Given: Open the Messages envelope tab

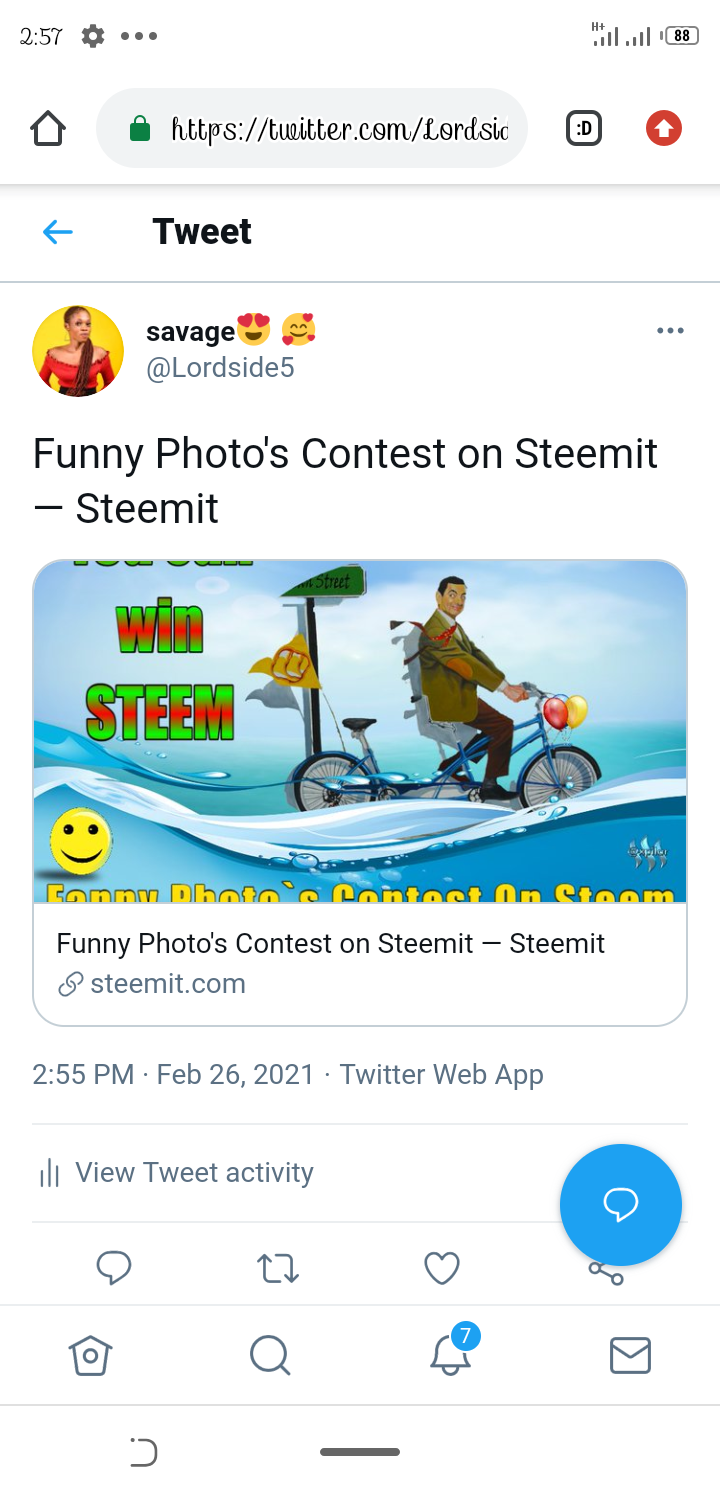Looking at the screenshot, I should tap(630, 1356).
